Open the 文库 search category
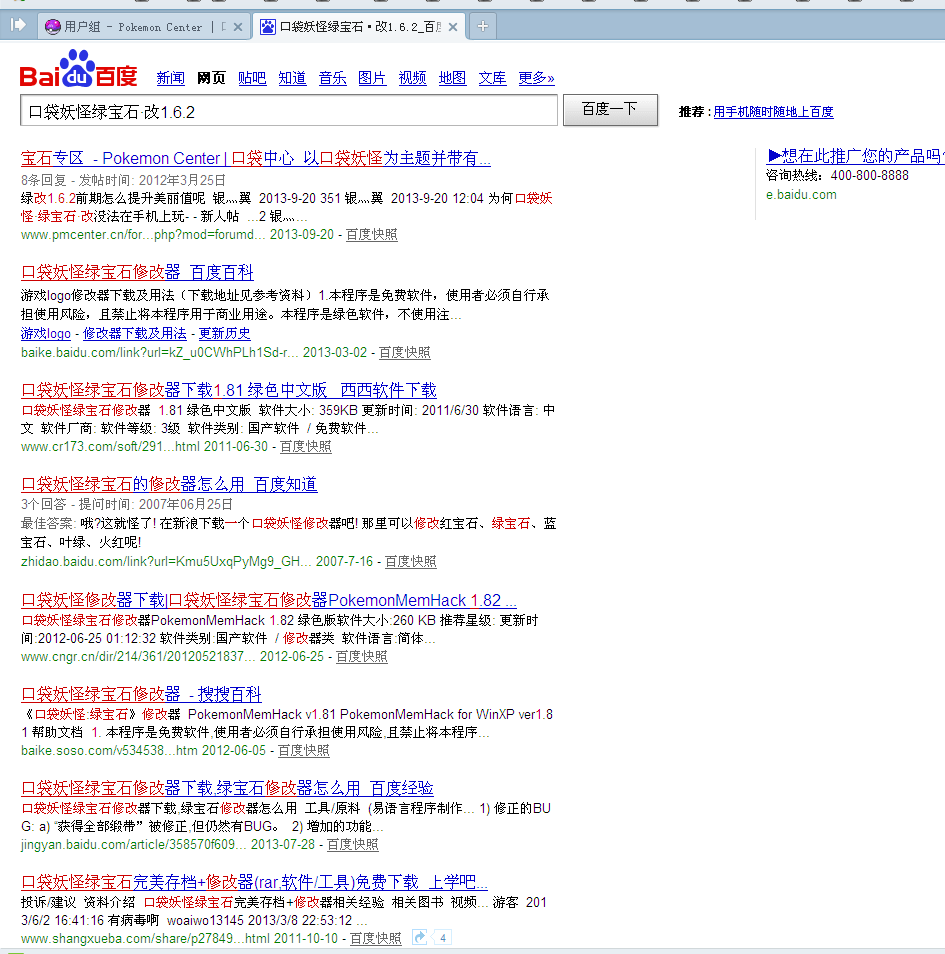 [492, 78]
